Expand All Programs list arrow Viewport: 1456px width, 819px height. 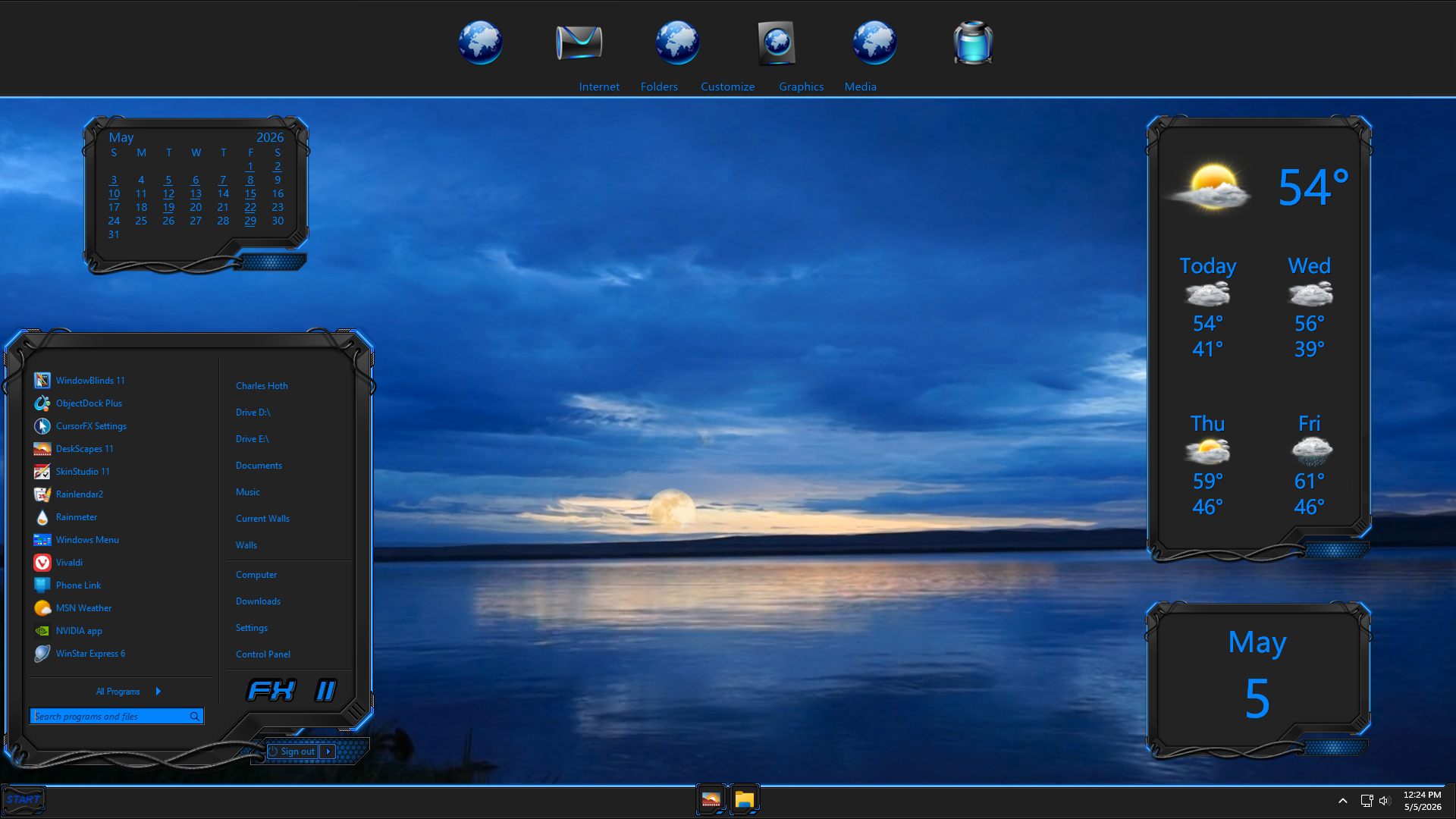(x=158, y=692)
